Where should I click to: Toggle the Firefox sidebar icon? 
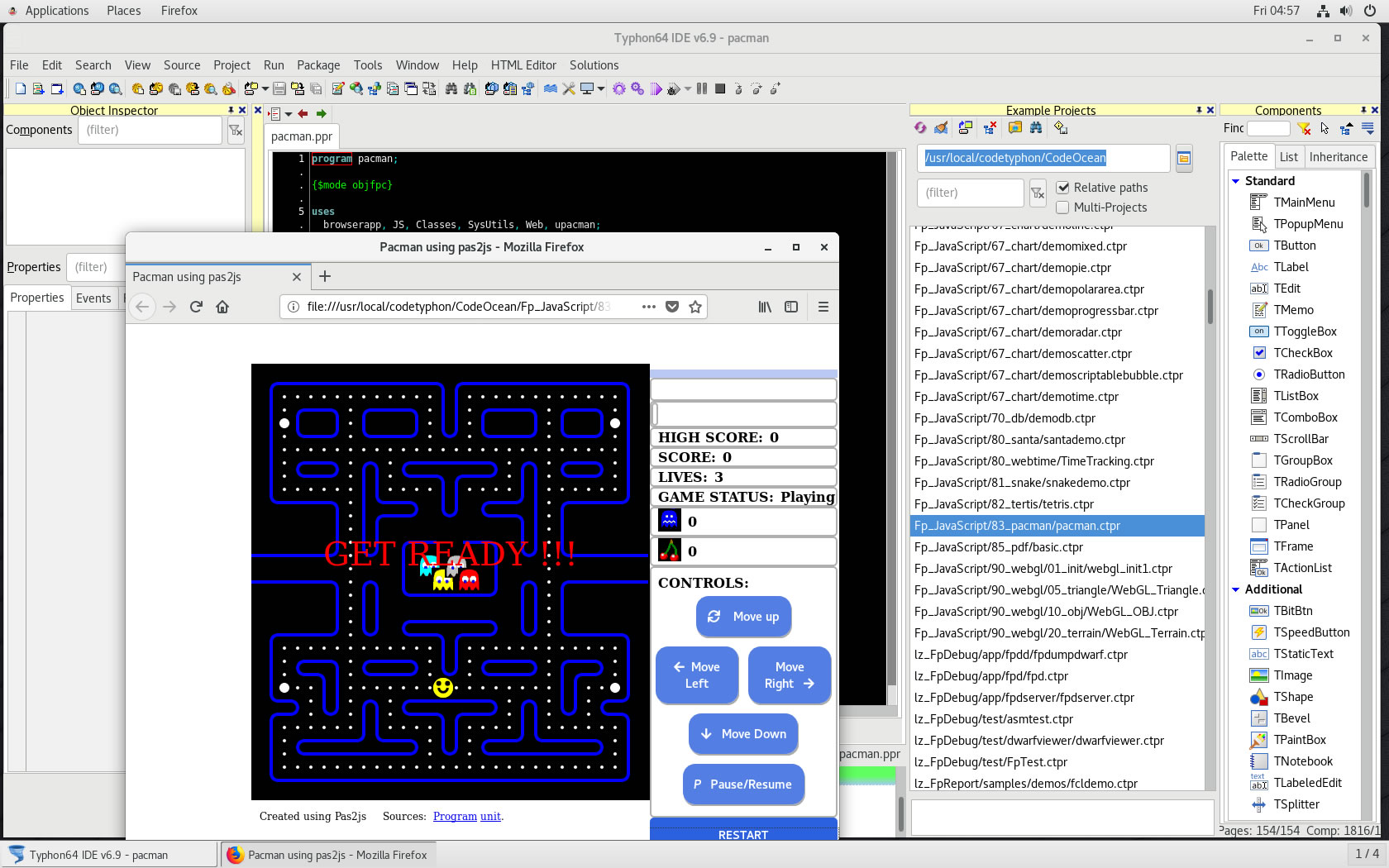coord(791,307)
